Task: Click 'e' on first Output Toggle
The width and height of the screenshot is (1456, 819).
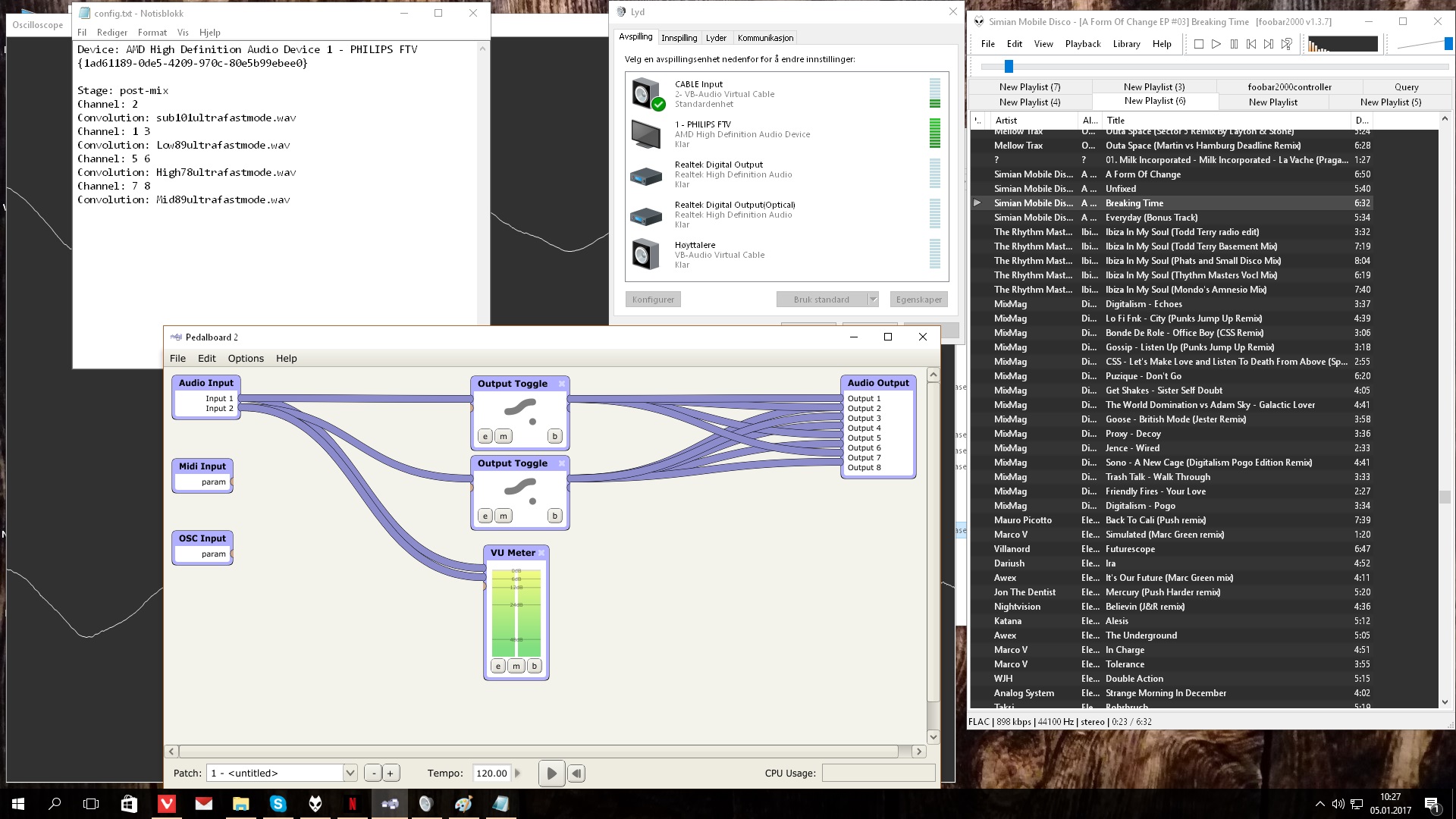Action: 485,436
